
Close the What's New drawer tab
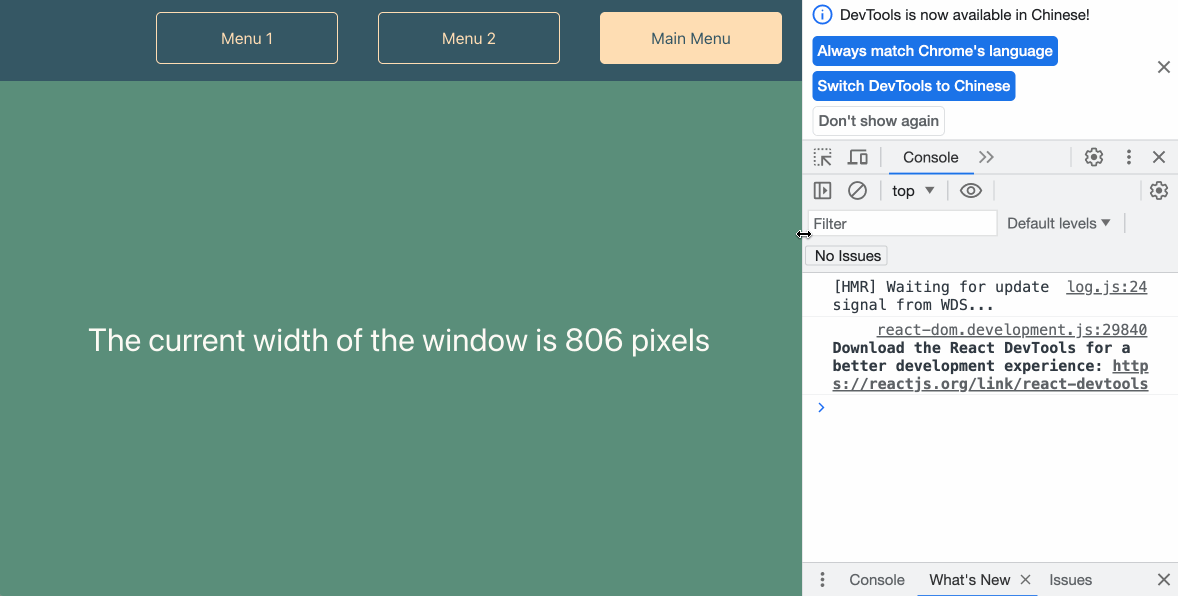coord(1025,580)
